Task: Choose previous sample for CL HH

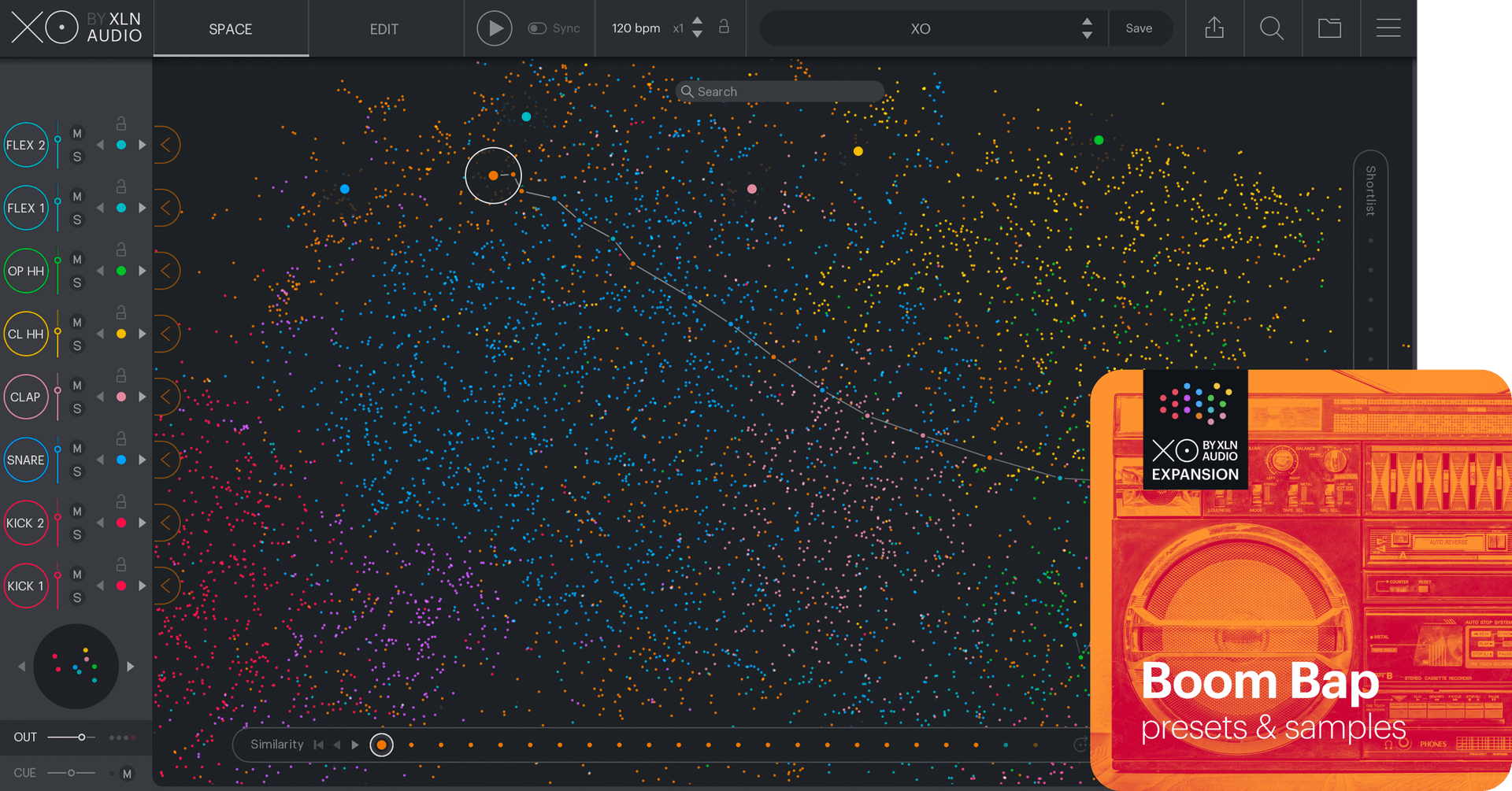Action: (100, 334)
